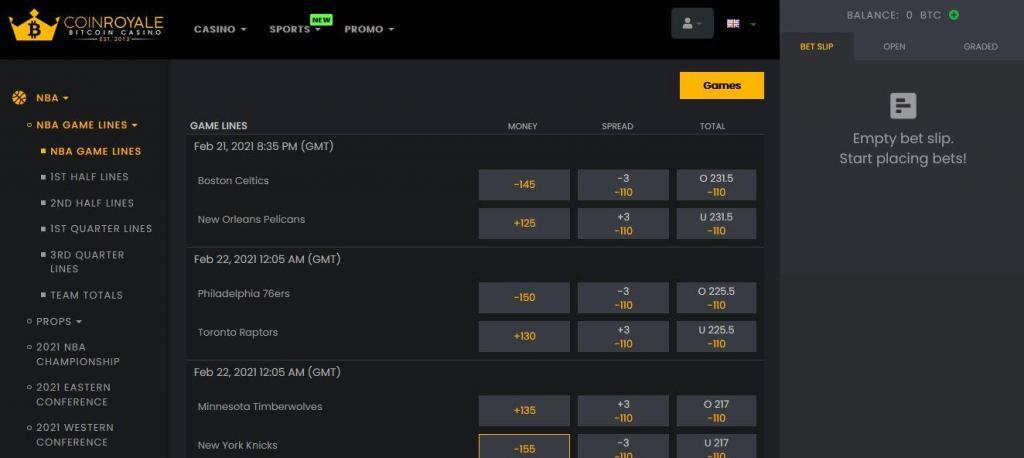Select Philadelphia 76ers spread -3
Viewport: 1024px width, 458px height.
[x=623, y=298]
